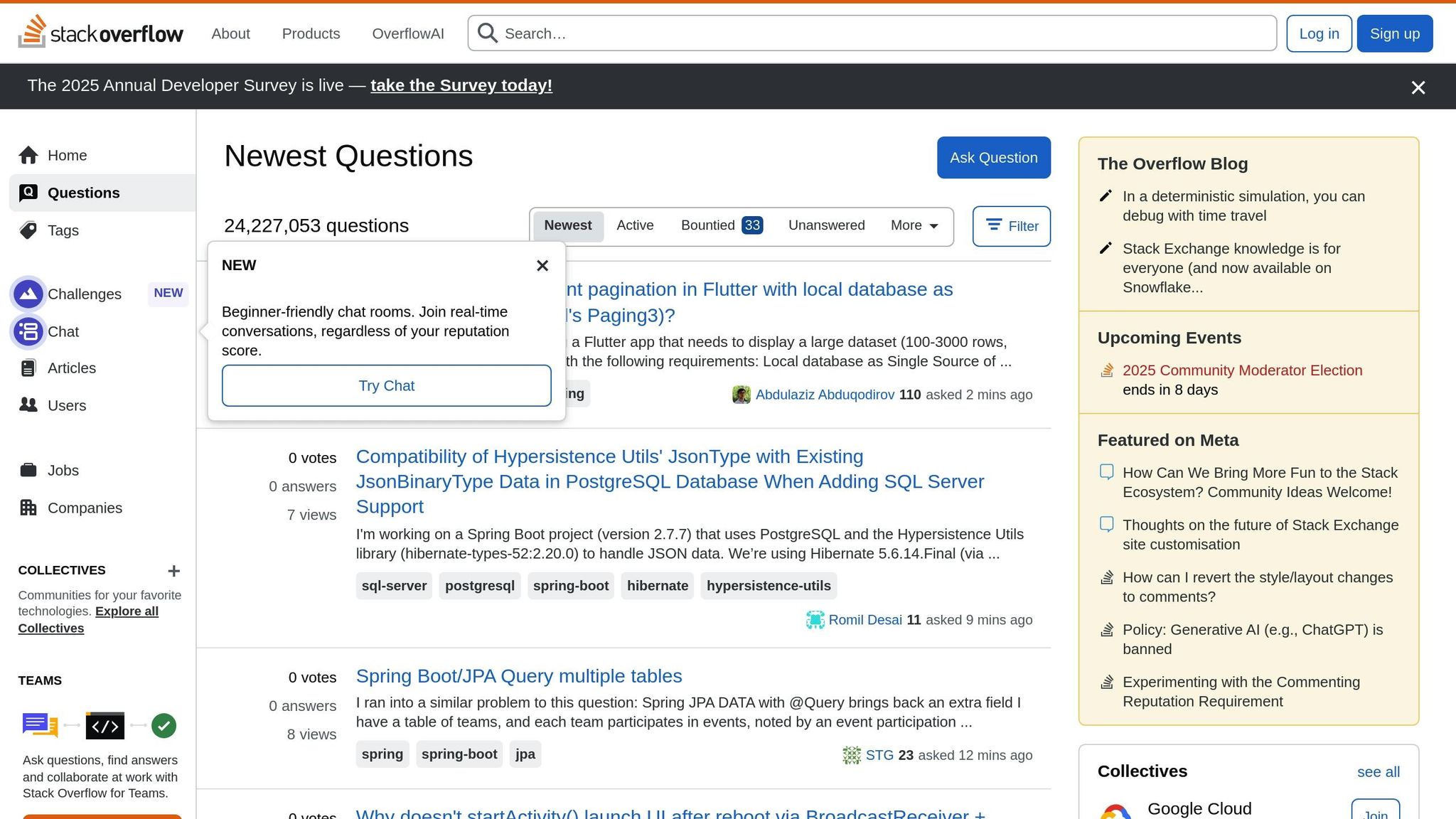Image resolution: width=1456 pixels, height=819 pixels.
Task: Open the 2025 Developer Survey link
Action: click(x=461, y=85)
